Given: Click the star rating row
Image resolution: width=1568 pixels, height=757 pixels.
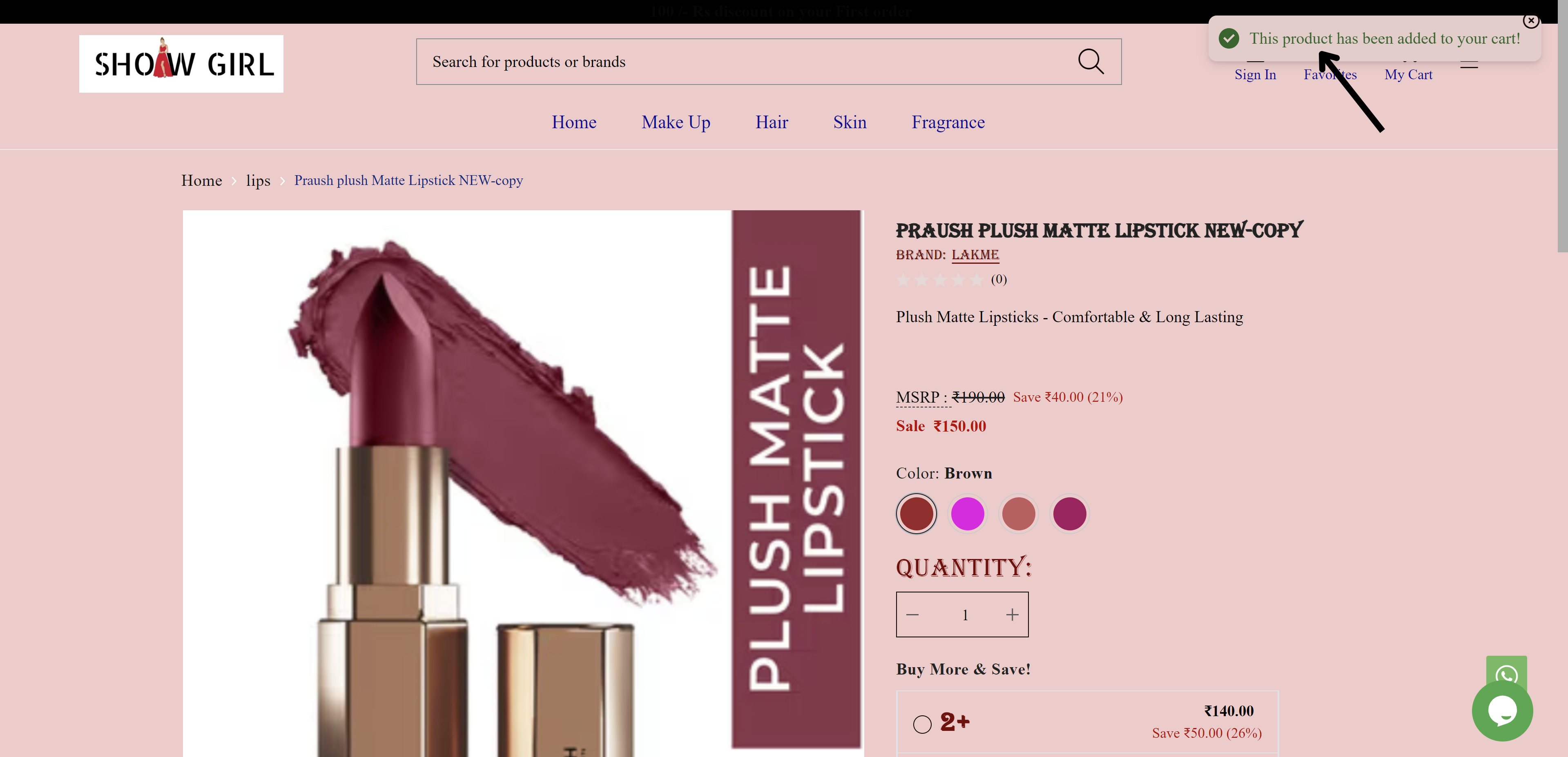Looking at the screenshot, I should (x=940, y=280).
